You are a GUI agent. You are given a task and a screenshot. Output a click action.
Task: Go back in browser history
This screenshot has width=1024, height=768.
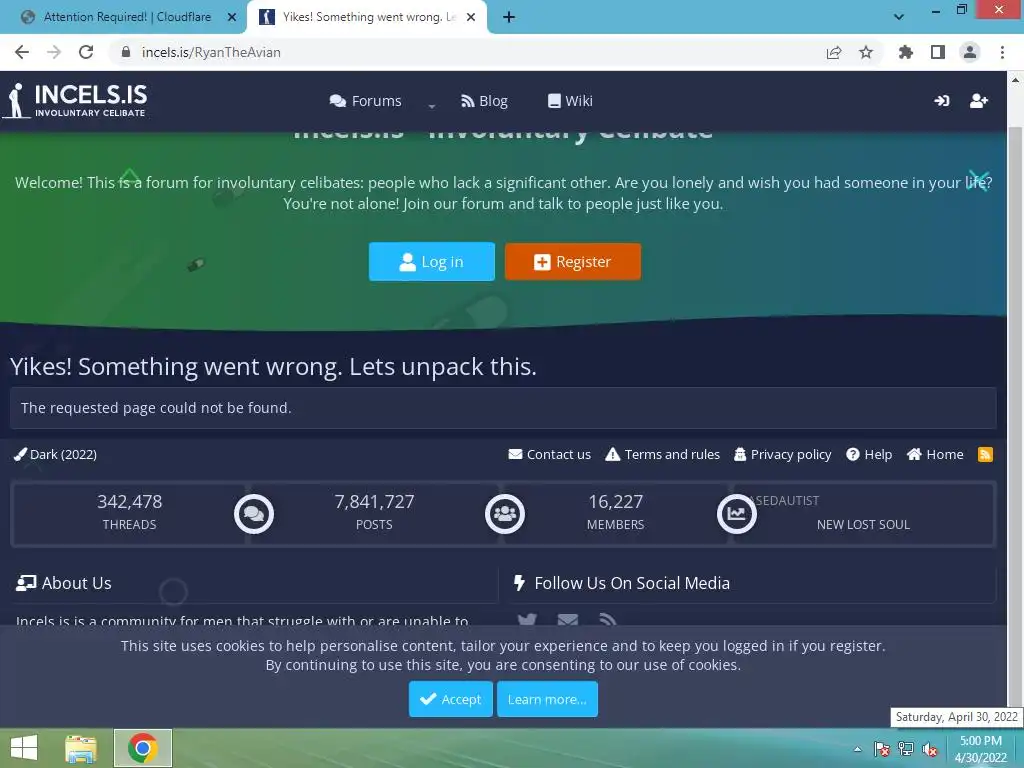pyautogui.click(x=22, y=52)
